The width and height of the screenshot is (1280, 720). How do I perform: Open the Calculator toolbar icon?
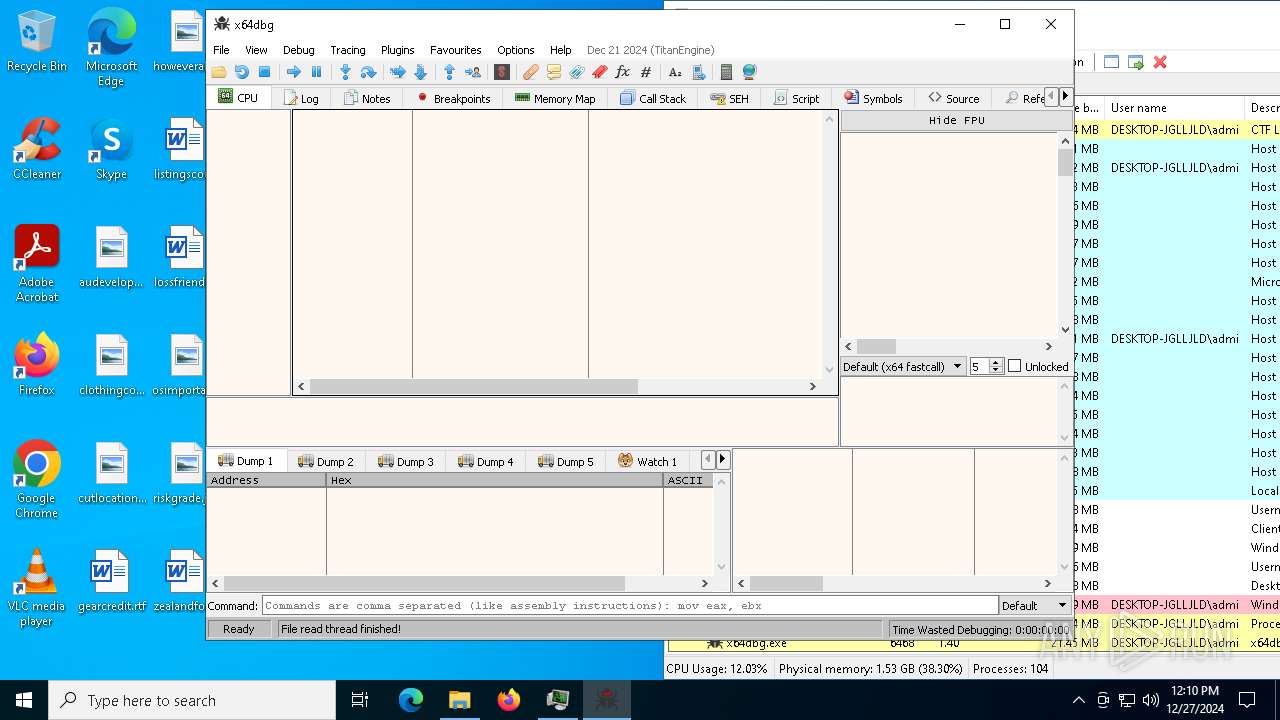coord(726,72)
